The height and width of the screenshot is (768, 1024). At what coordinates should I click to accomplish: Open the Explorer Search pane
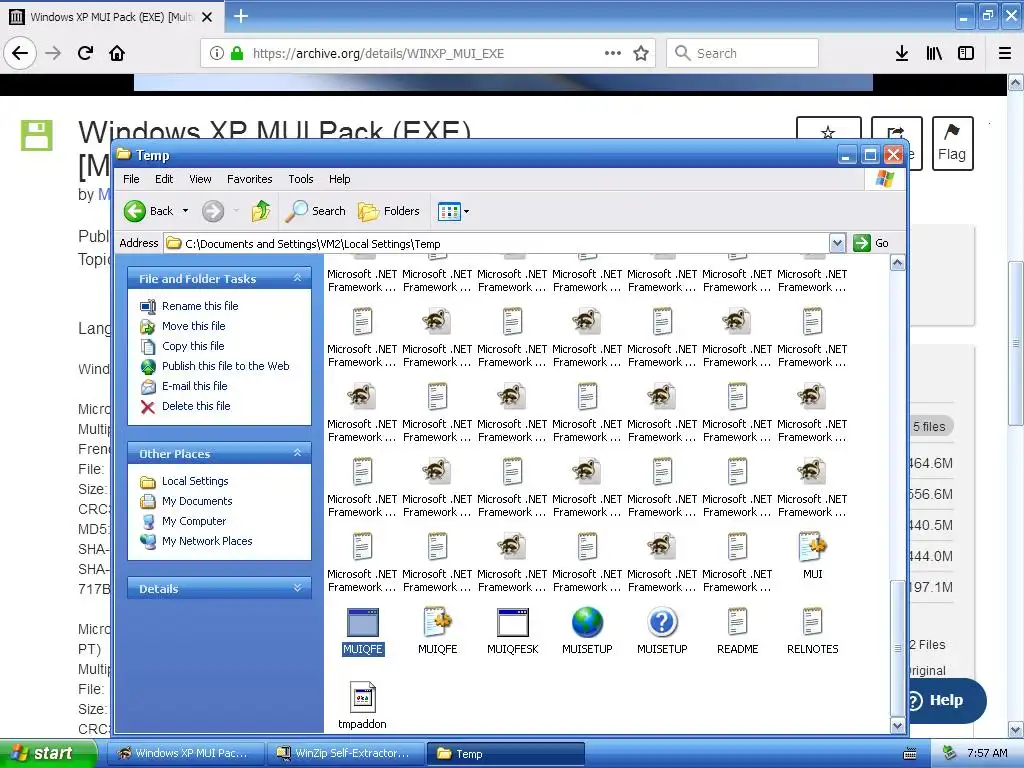(316, 211)
